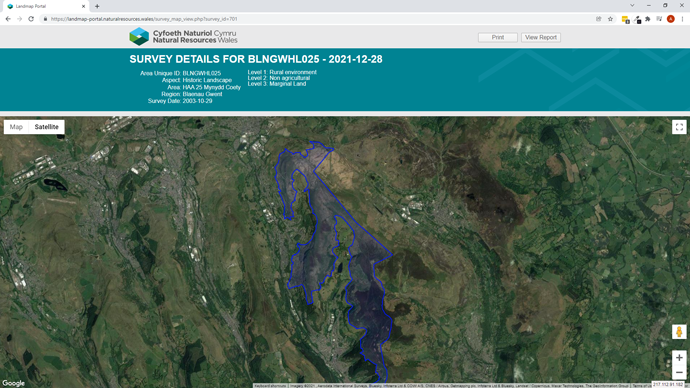
Task: Open a new browser tab
Action: coord(97,6)
